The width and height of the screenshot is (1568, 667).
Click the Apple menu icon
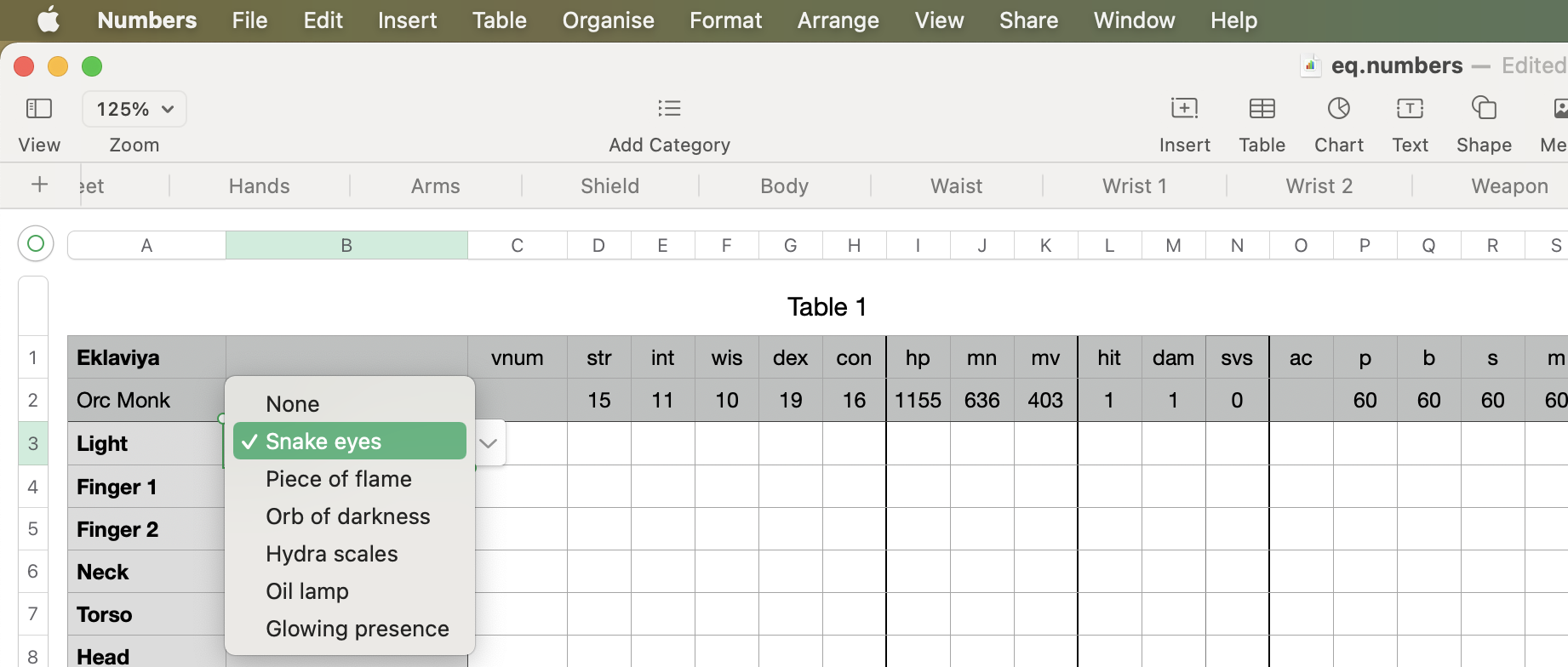(49, 20)
